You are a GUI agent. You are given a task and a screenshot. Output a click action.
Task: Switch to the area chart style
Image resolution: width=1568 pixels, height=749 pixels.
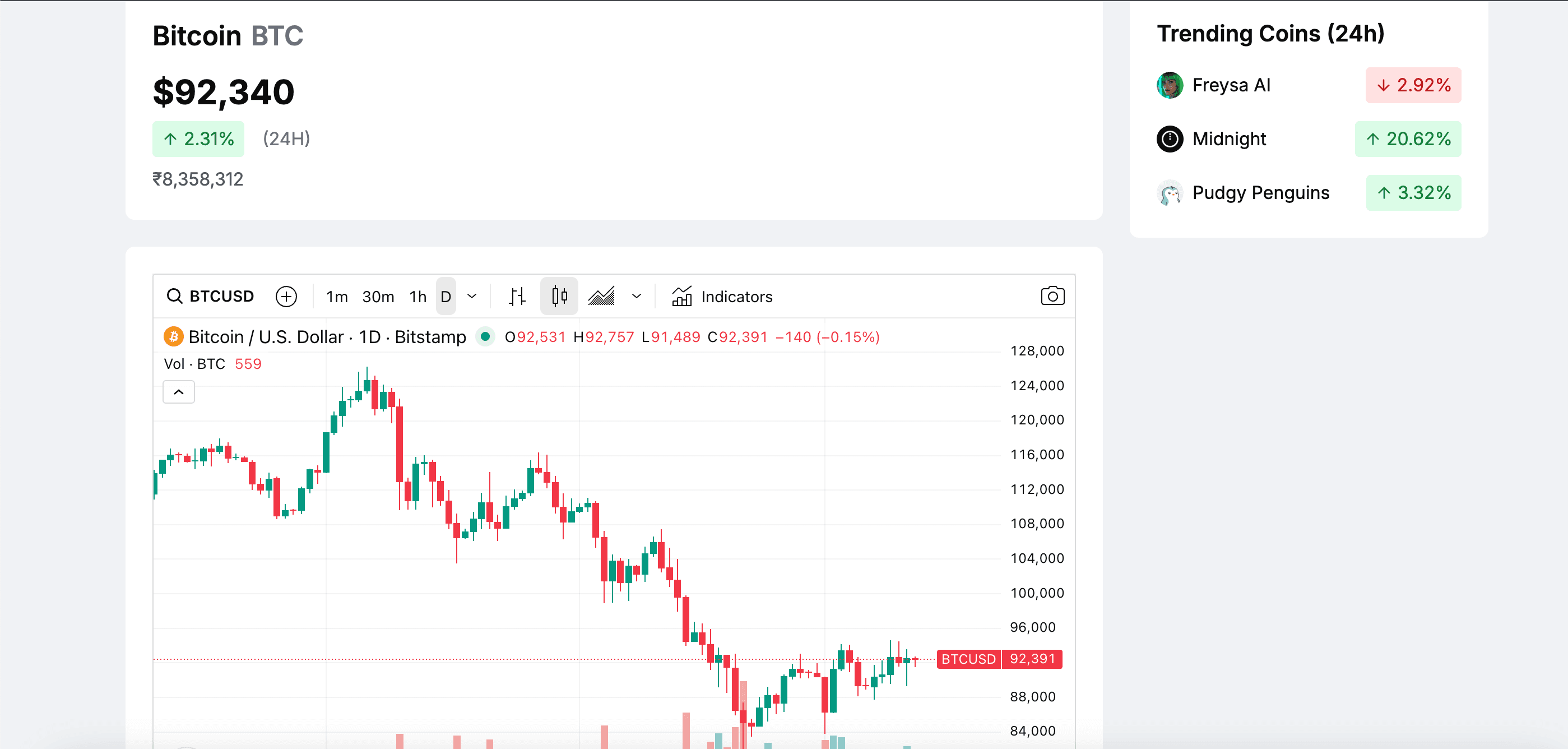click(x=601, y=296)
